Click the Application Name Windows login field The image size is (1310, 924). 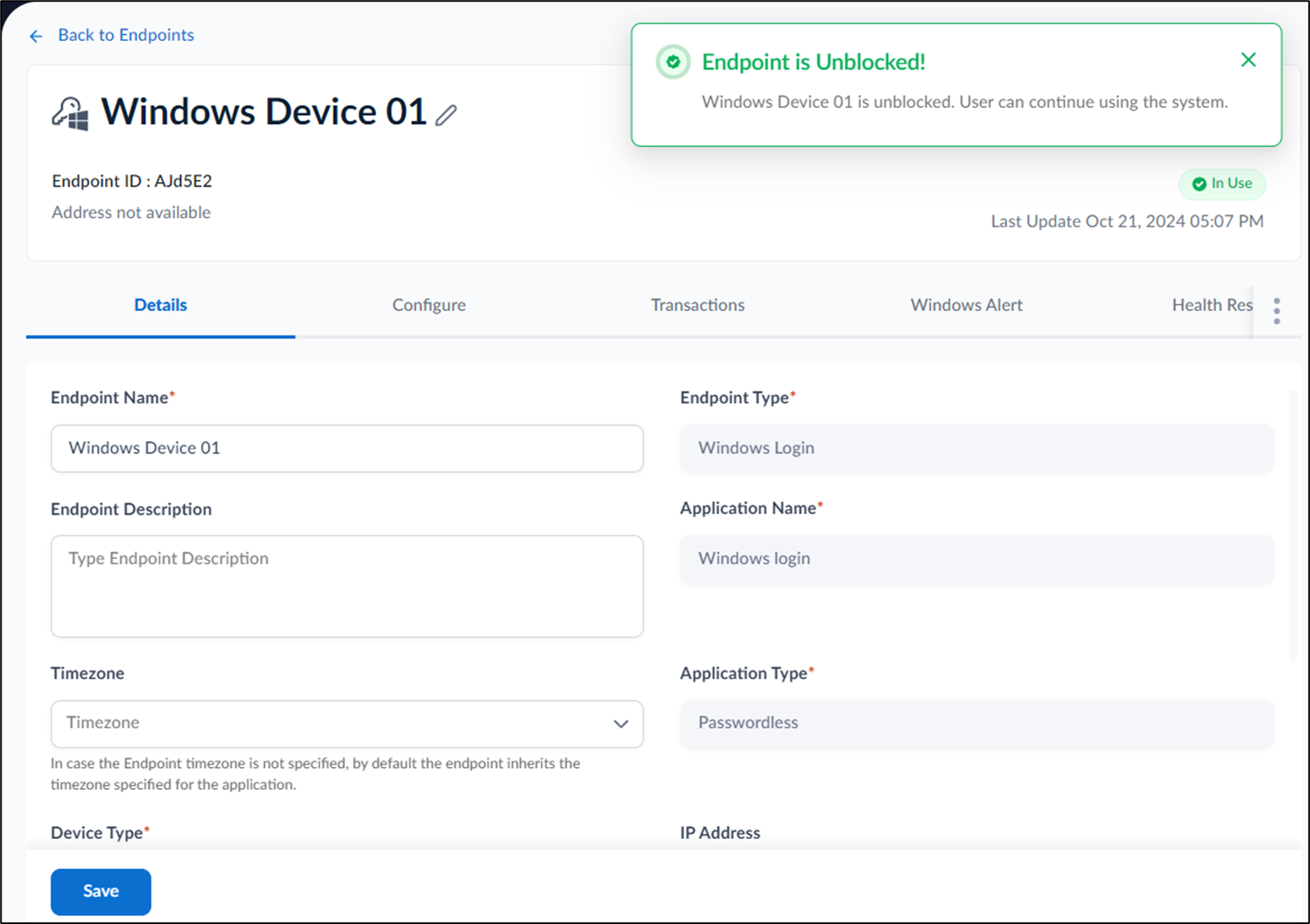(x=977, y=559)
